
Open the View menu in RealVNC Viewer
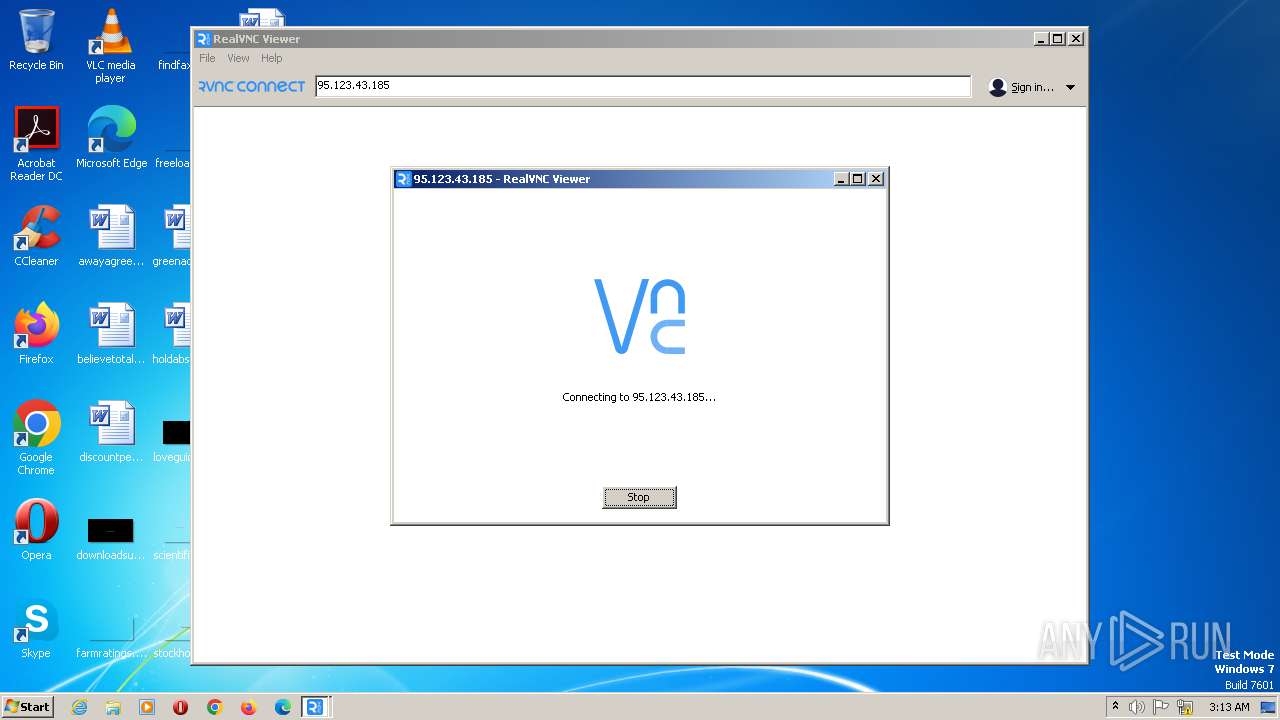click(x=238, y=58)
